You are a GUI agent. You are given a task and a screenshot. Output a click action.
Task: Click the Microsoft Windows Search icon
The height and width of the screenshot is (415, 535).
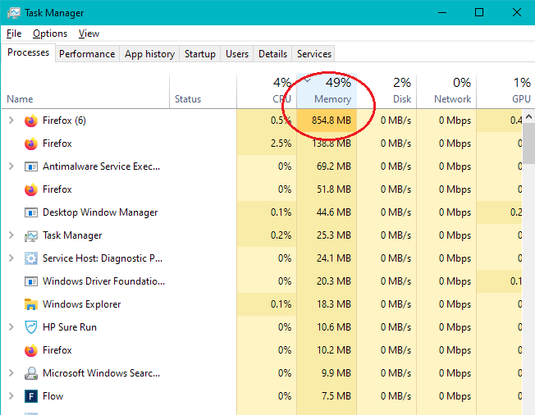31,373
